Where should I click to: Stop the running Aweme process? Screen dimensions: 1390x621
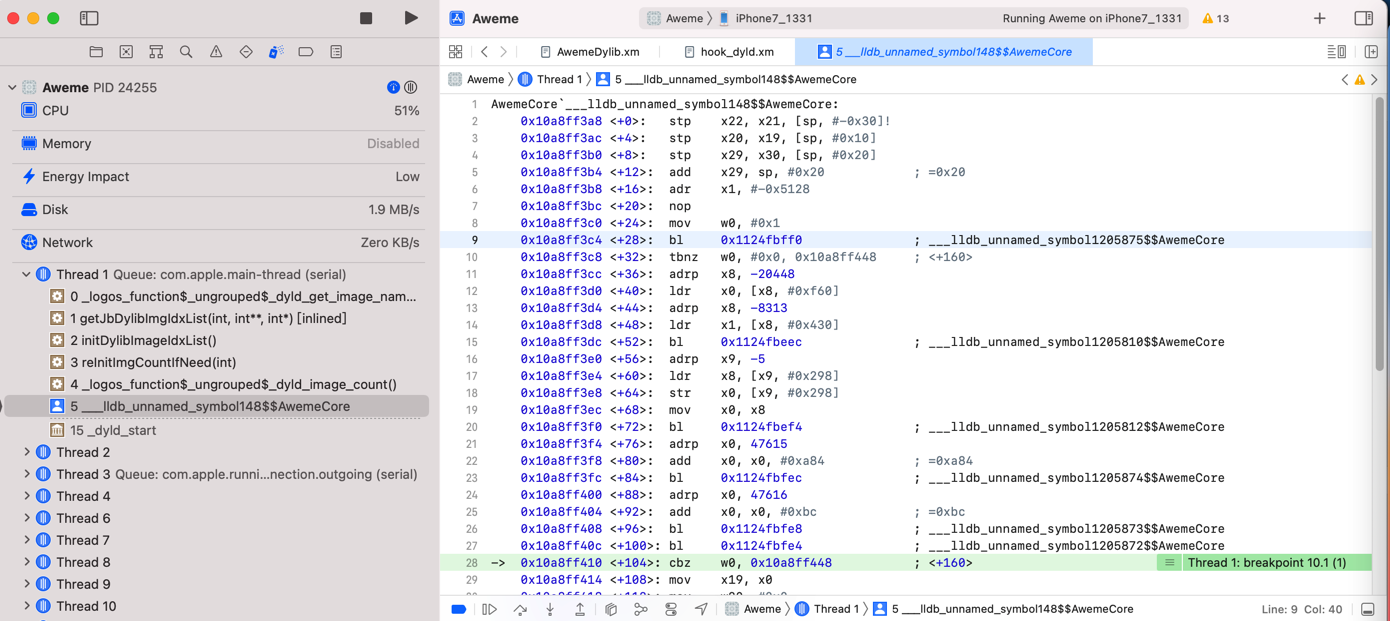[366, 18]
